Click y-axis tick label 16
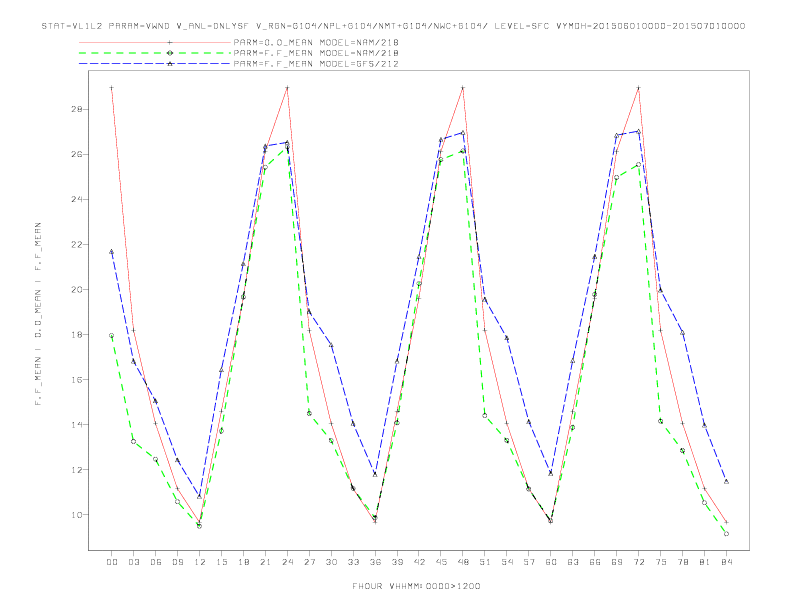This screenshot has width=792, height=612. pos(75,379)
